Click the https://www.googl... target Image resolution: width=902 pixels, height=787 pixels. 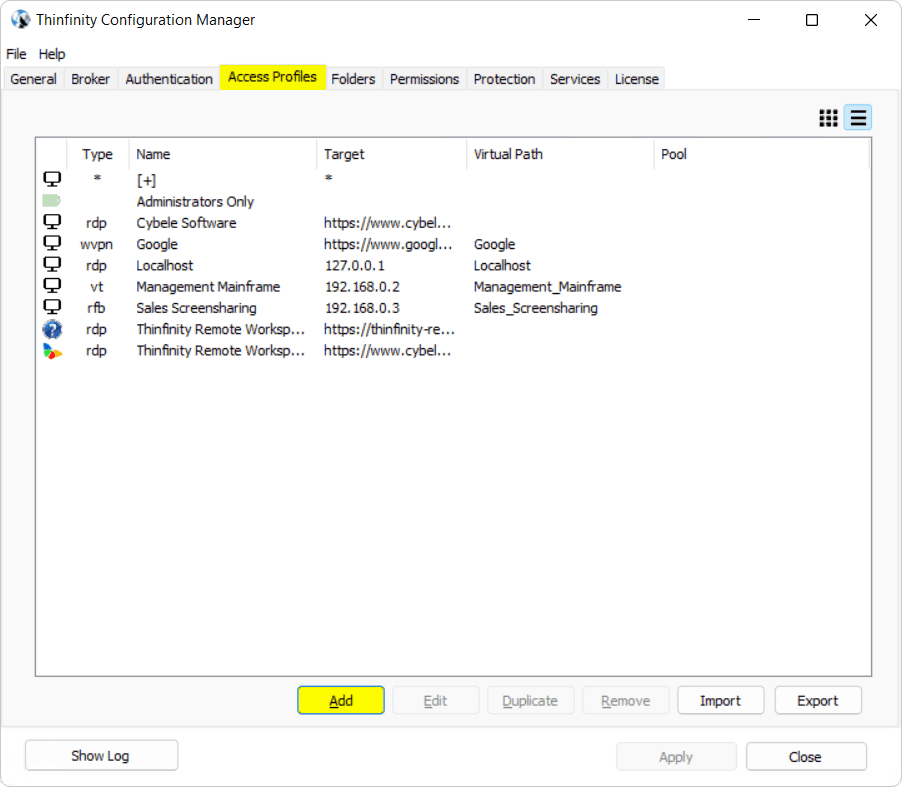(388, 244)
